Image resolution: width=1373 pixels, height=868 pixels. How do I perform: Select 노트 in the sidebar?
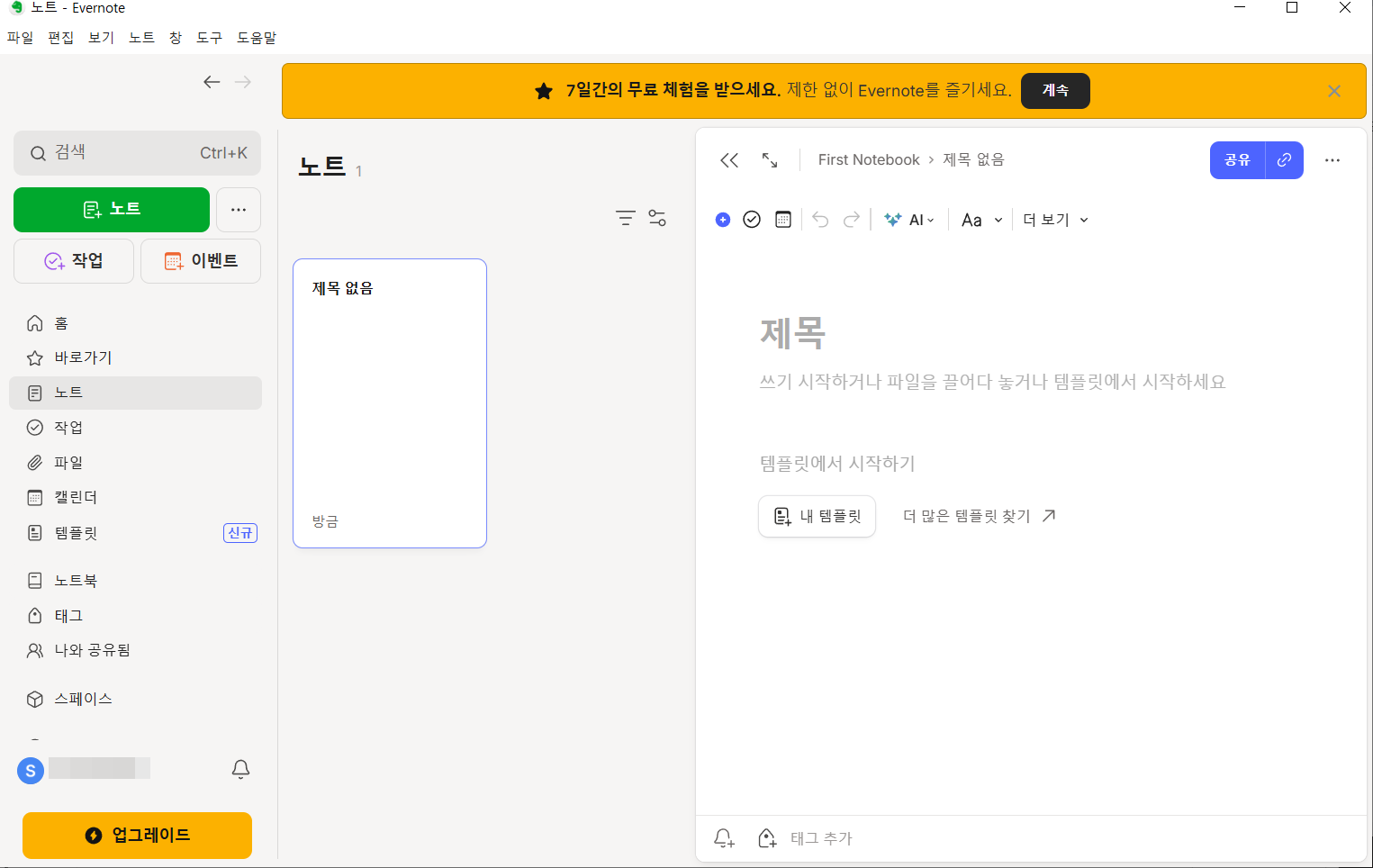point(135,393)
